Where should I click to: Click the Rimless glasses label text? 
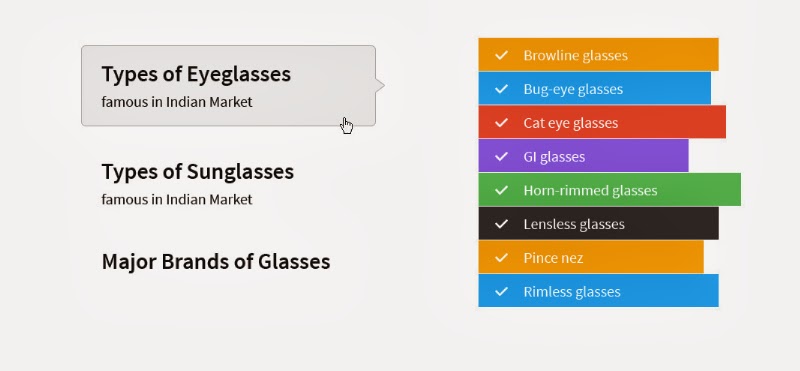pyautogui.click(x=572, y=291)
